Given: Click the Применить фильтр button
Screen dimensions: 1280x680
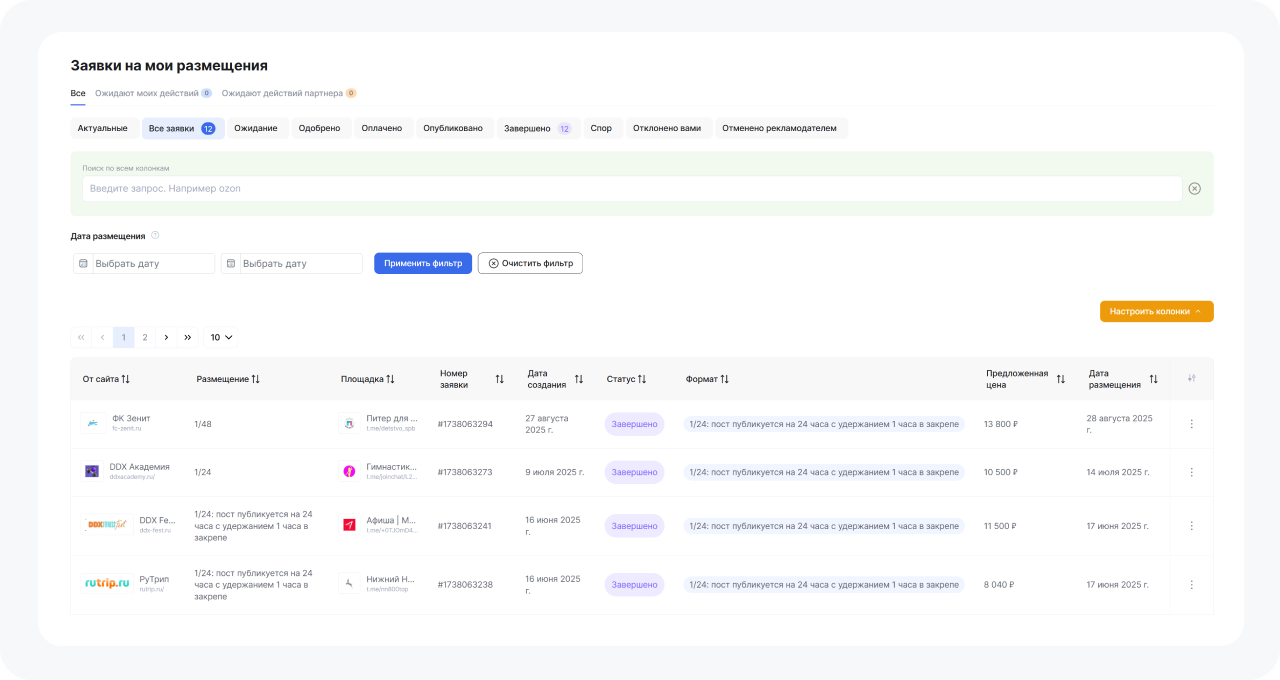Looking at the screenshot, I should [x=422, y=263].
